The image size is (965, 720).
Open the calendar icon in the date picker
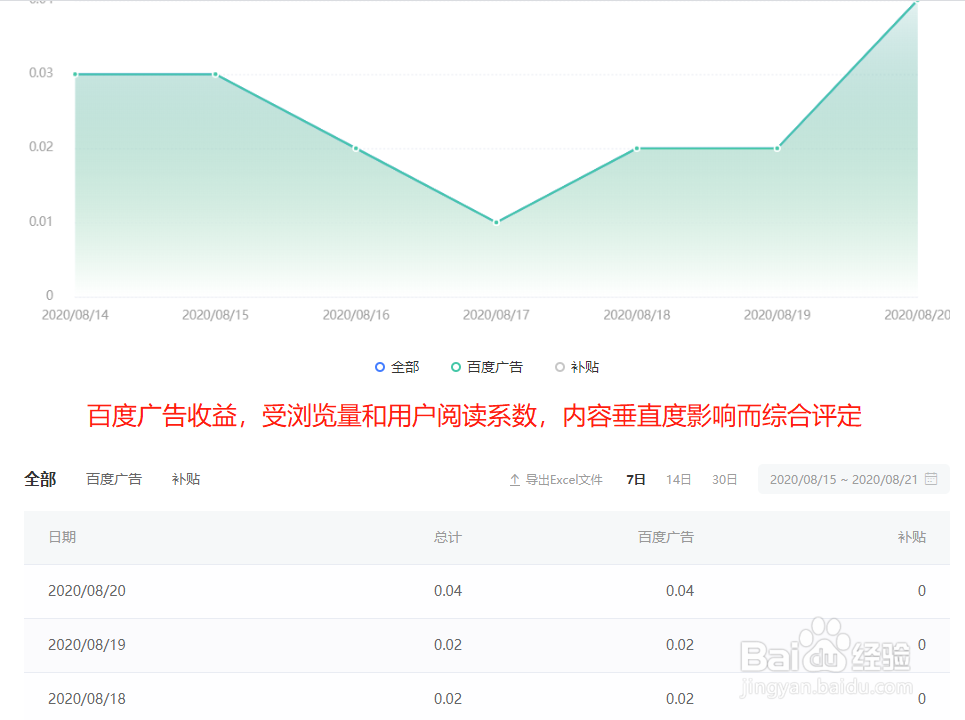pos(932,479)
